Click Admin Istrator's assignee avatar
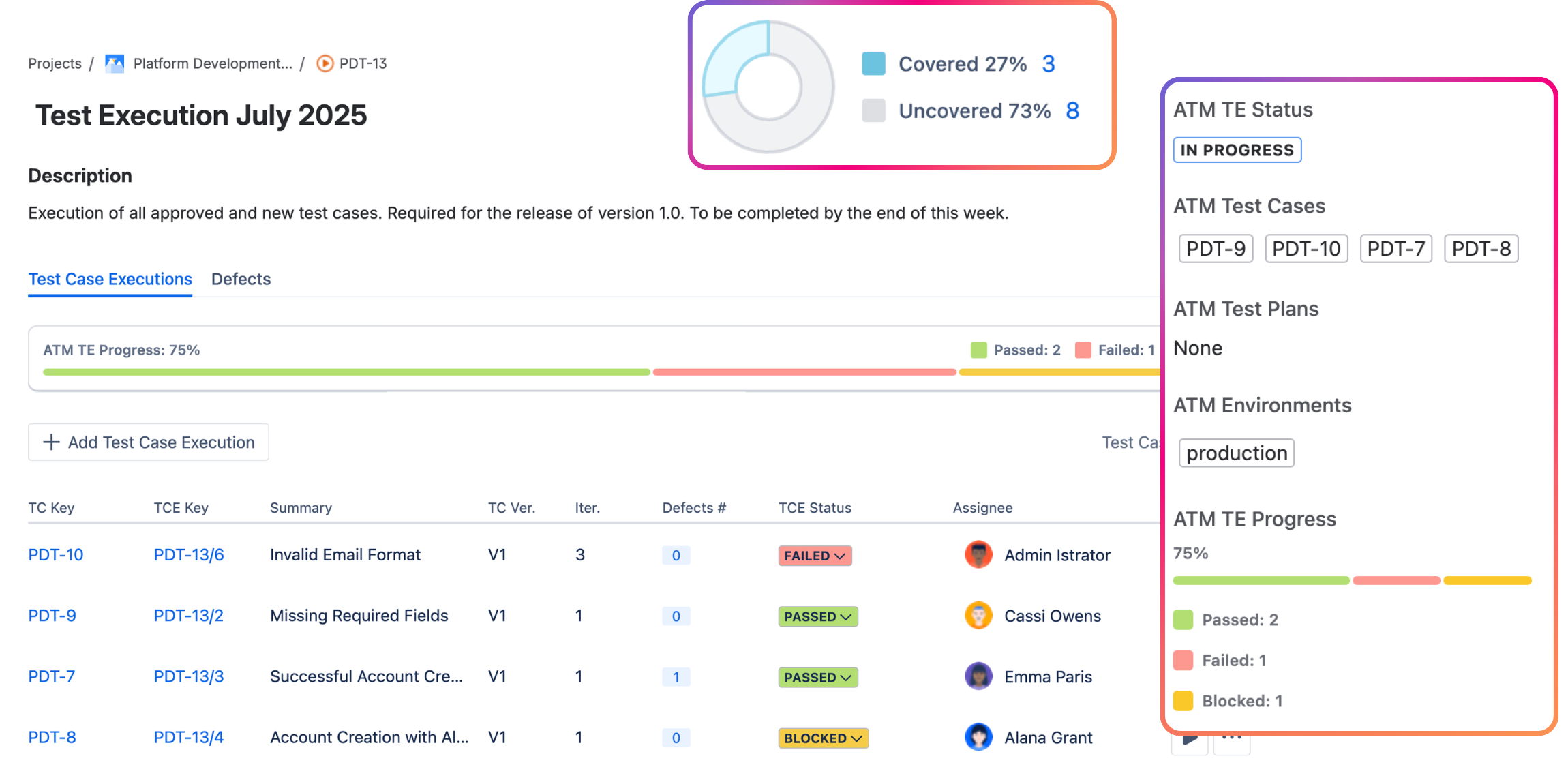The height and width of the screenshot is (767, 1568). 978,554
